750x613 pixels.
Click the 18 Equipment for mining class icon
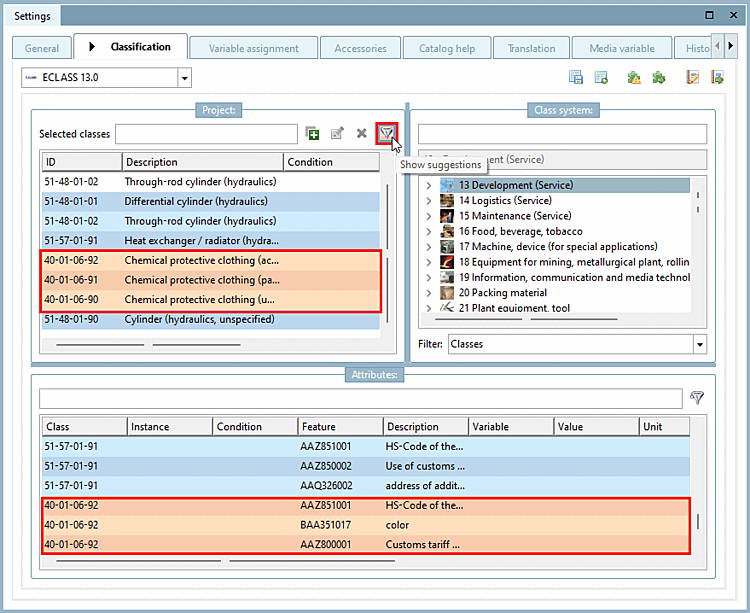tap(447, 262)
